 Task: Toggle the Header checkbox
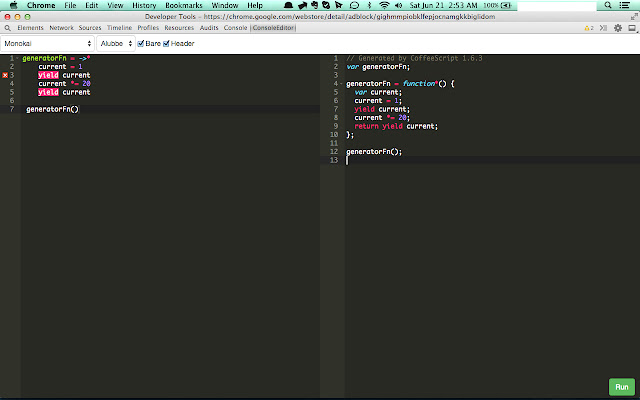pos(166,44)
